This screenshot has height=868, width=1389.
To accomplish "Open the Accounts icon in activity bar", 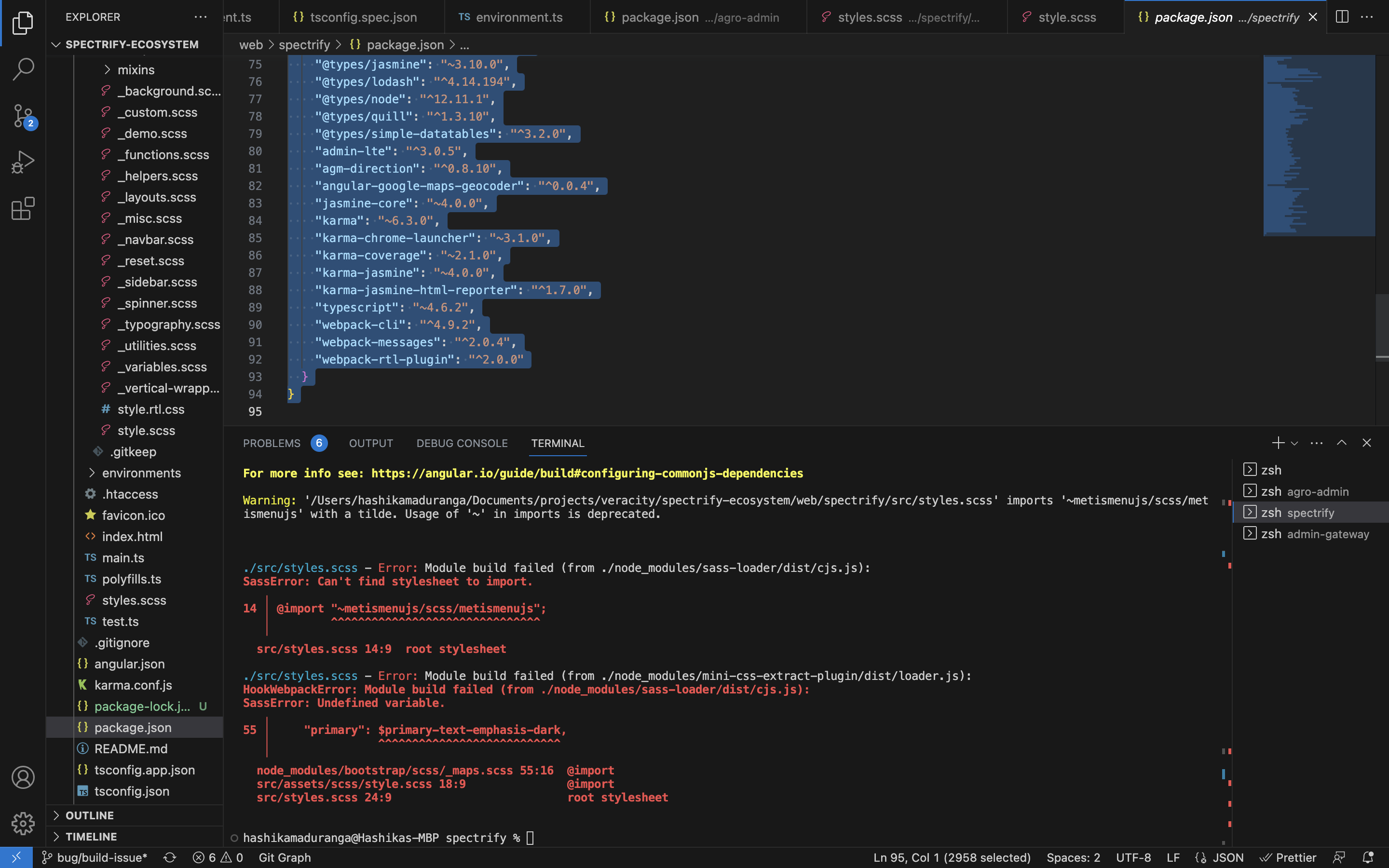I will [x=23, y=778].
